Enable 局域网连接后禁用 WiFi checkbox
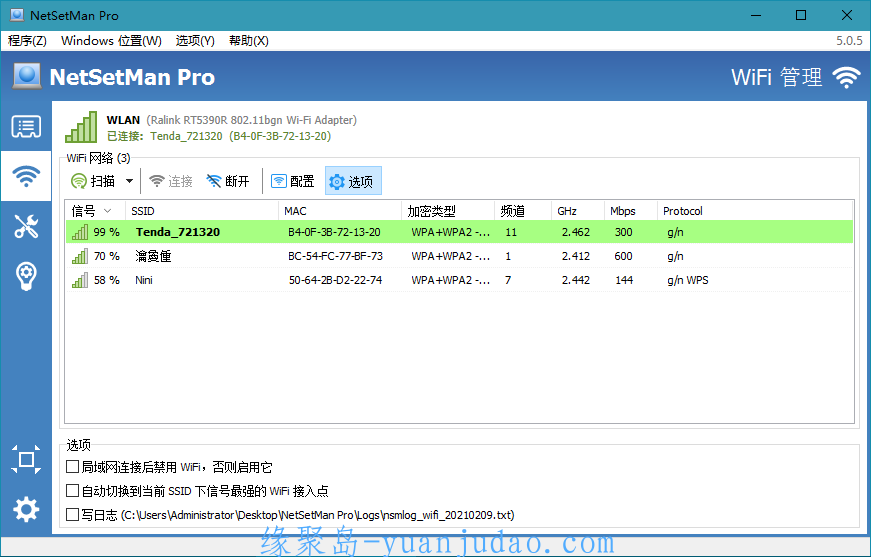871x557 pixels. pyautogui.click(x=72, y=466)
